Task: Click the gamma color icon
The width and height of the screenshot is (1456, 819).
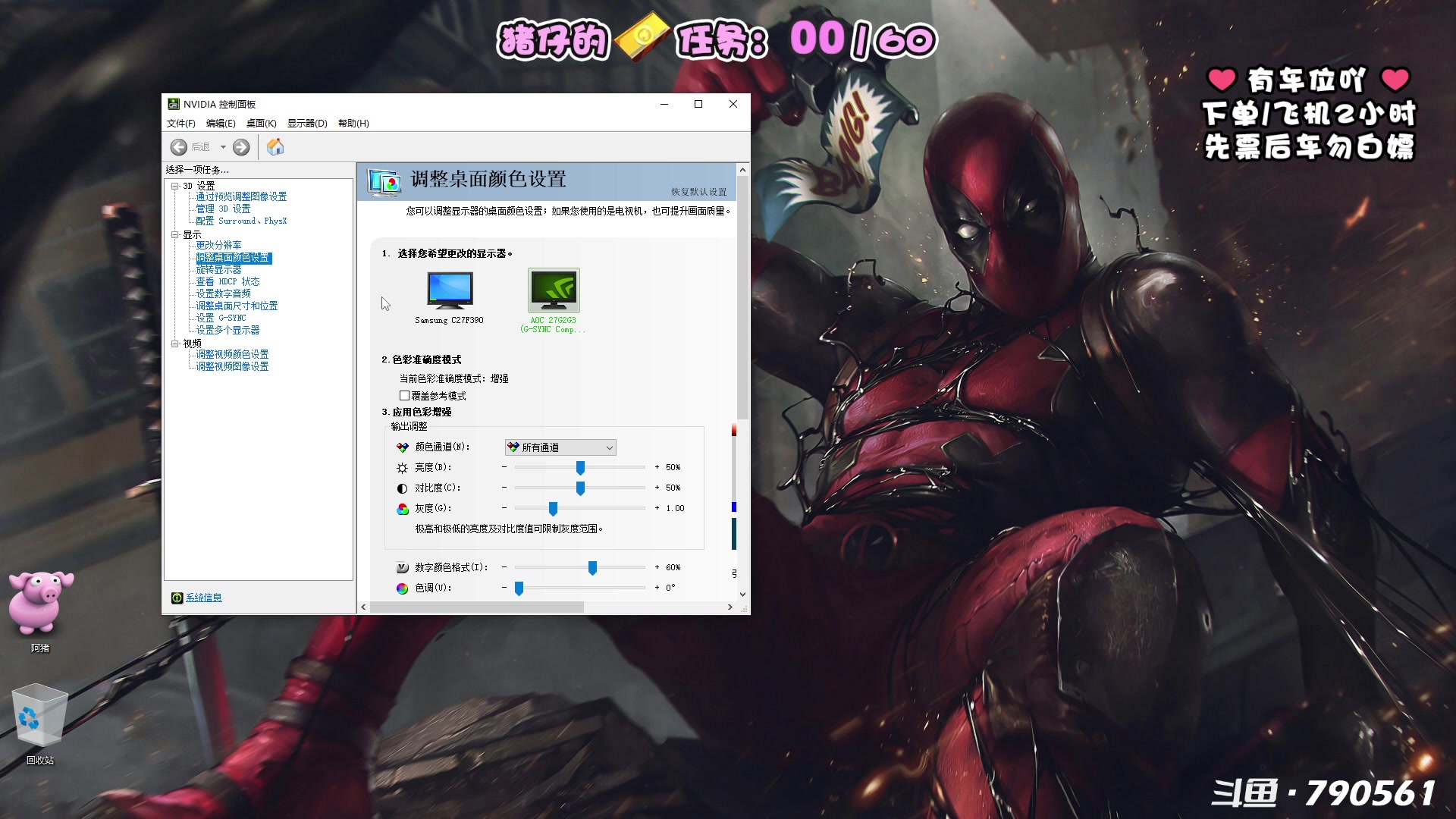Action: click(x=402, y=509)
